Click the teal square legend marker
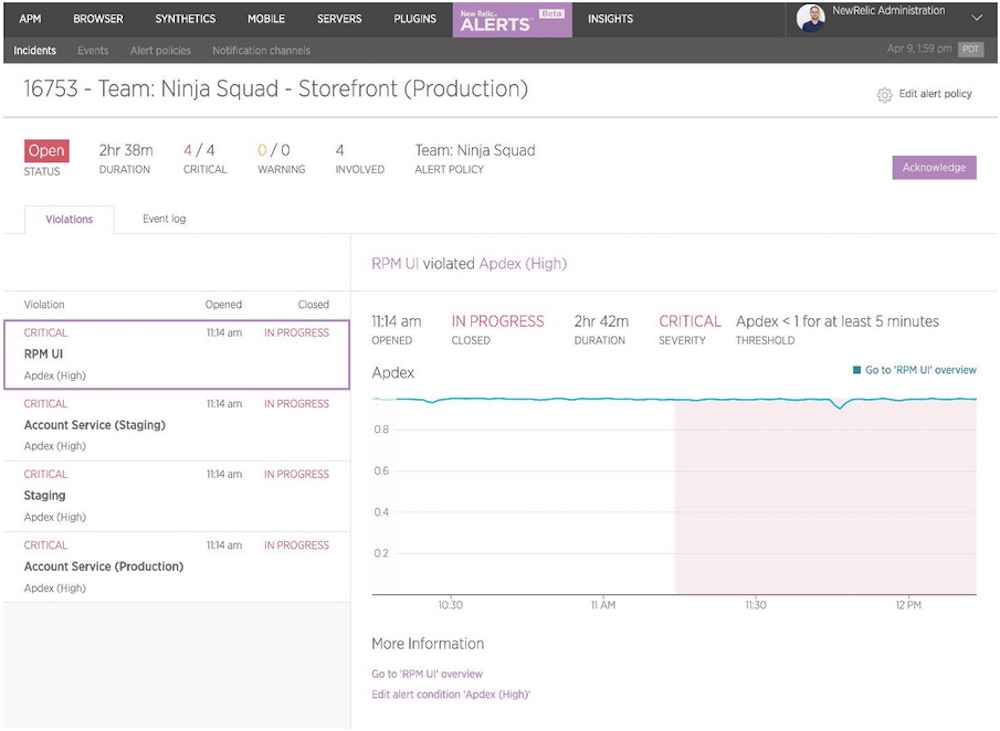 pyautogui.click(x=856, y=370)
